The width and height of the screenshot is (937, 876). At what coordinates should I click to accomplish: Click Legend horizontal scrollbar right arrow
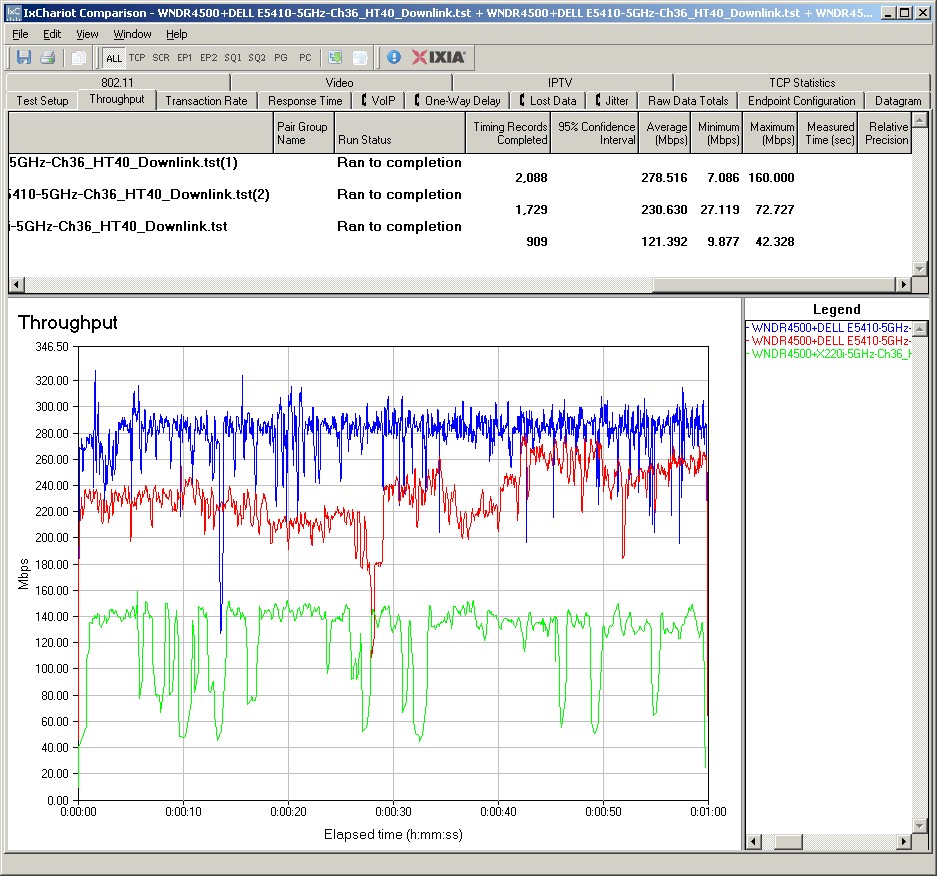pyautogui.click(x=904, y=841)
